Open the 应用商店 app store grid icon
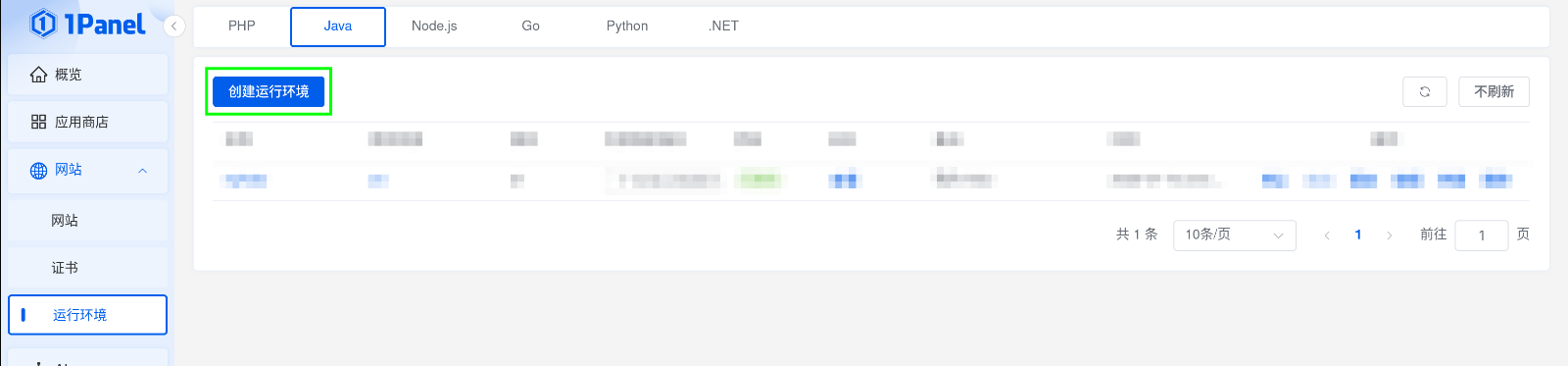The width and height of the screenshot is (1568, 366). pos(38,122)
